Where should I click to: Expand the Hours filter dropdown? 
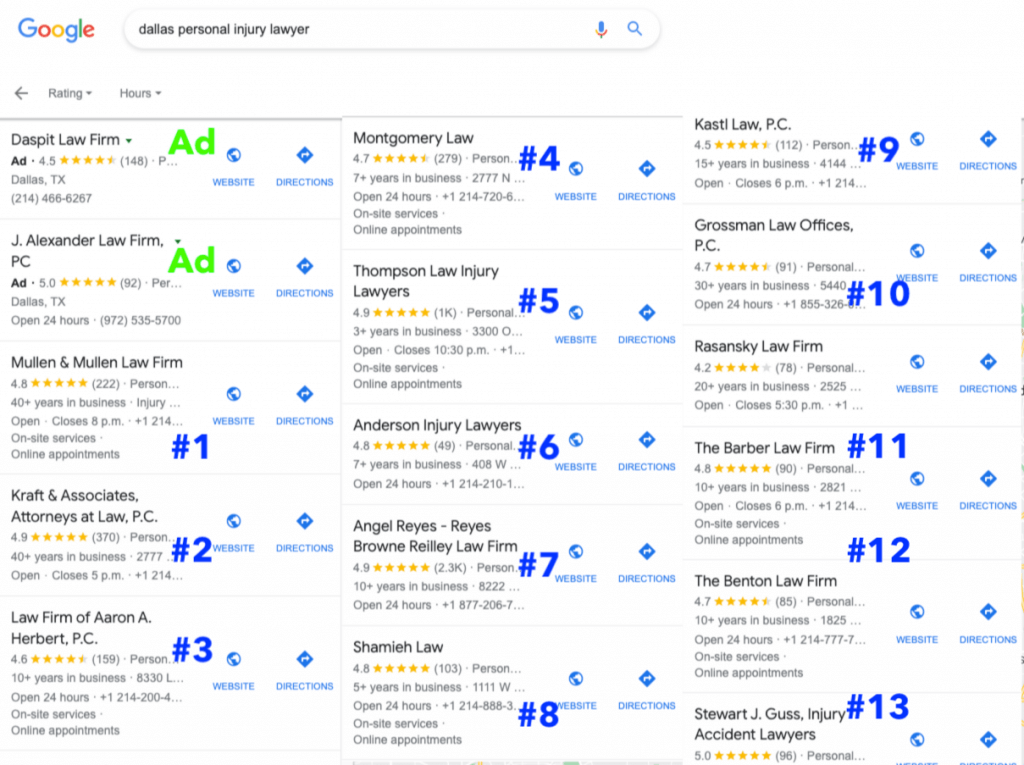tap(140, 93)
